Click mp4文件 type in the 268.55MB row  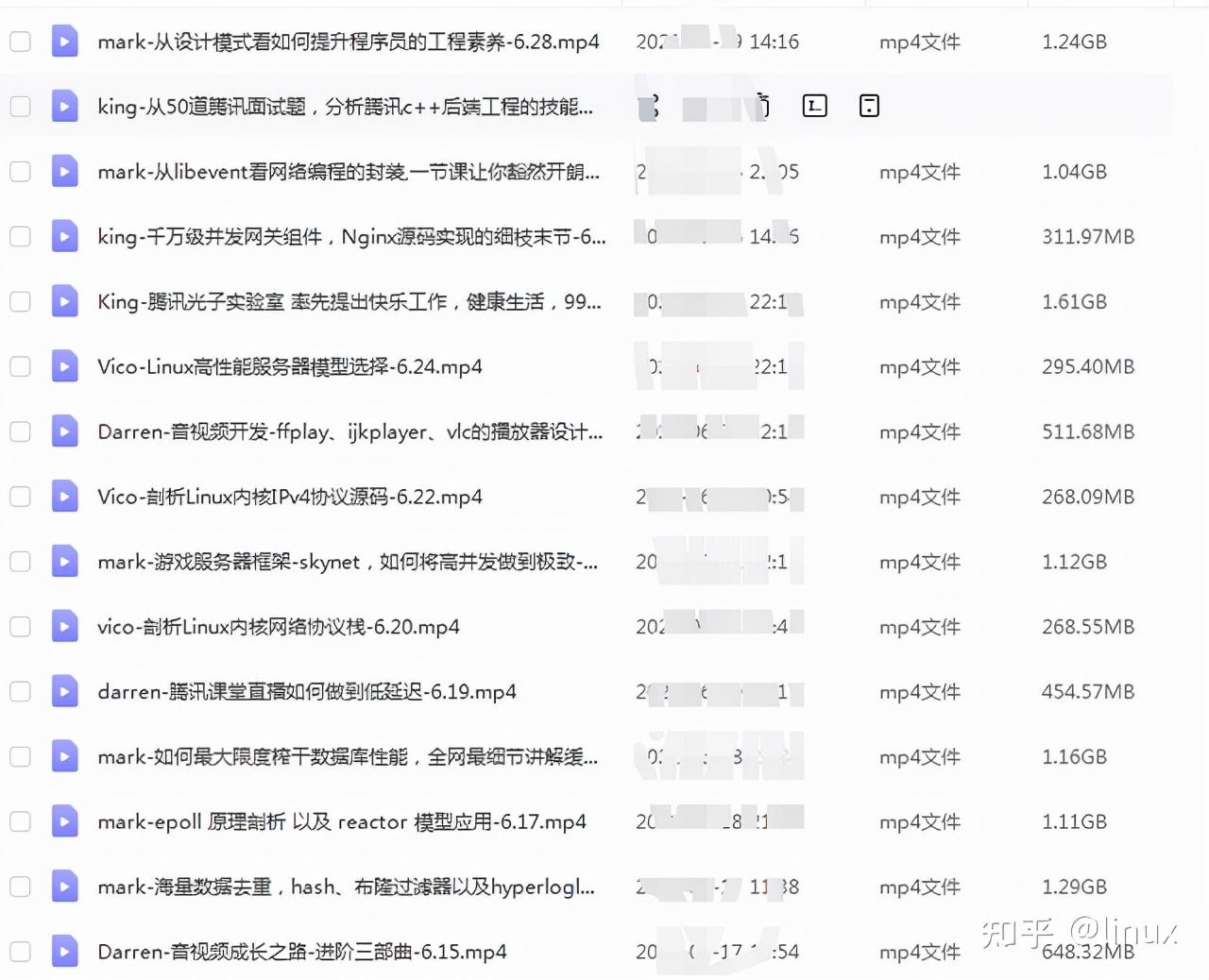(920, 627)
